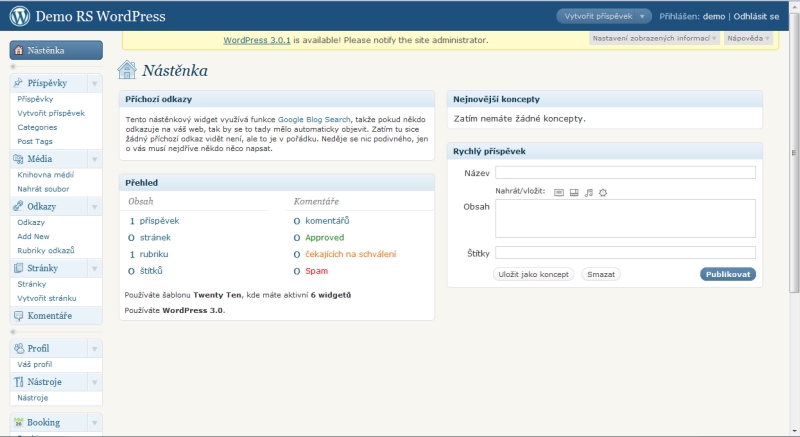The height and width of the screenshot is (437, 800).
Task: Click the Komentáře speech bubble icon
Action: click(x=18, y=316)
